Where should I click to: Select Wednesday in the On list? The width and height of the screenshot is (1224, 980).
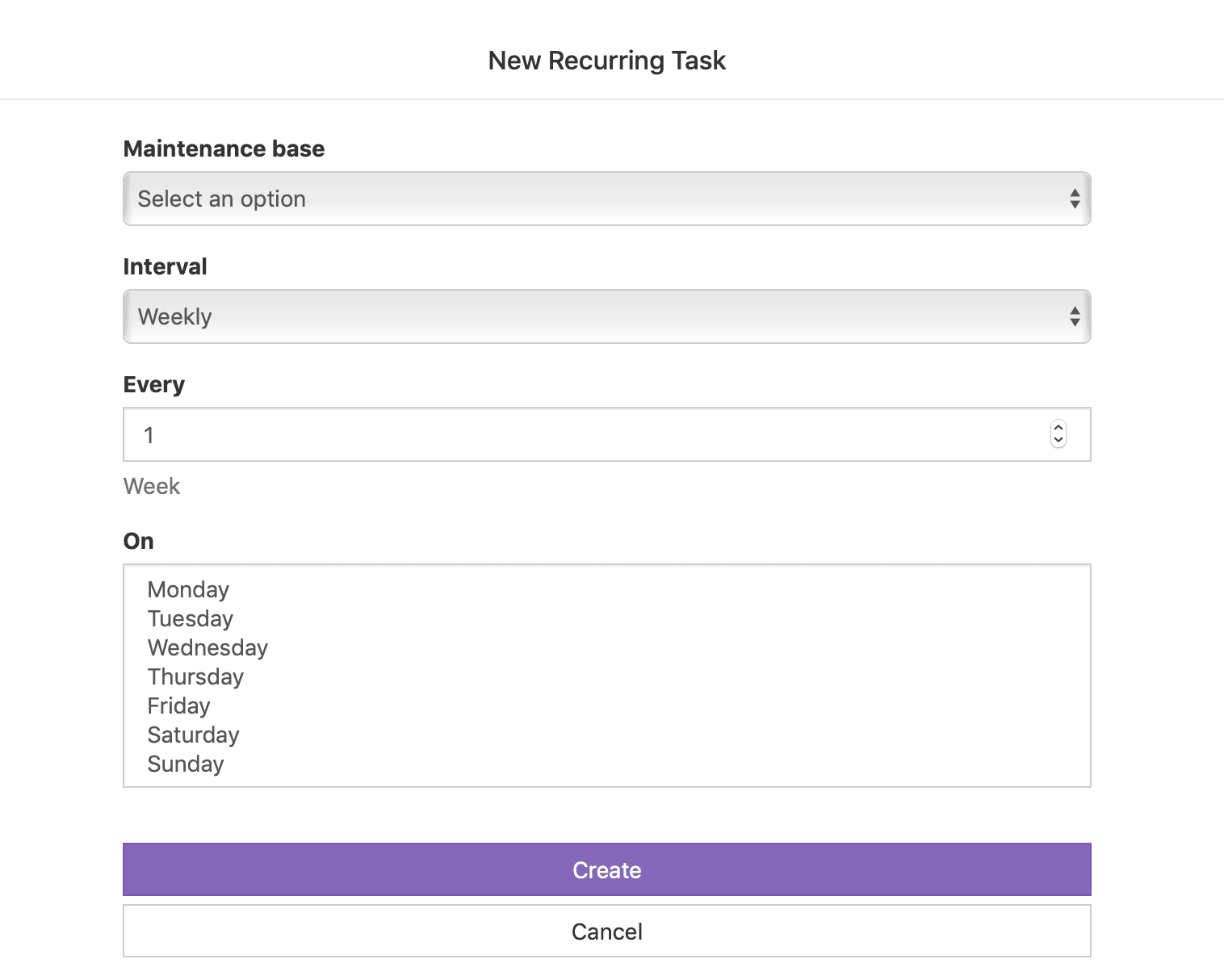pos(207,647)
